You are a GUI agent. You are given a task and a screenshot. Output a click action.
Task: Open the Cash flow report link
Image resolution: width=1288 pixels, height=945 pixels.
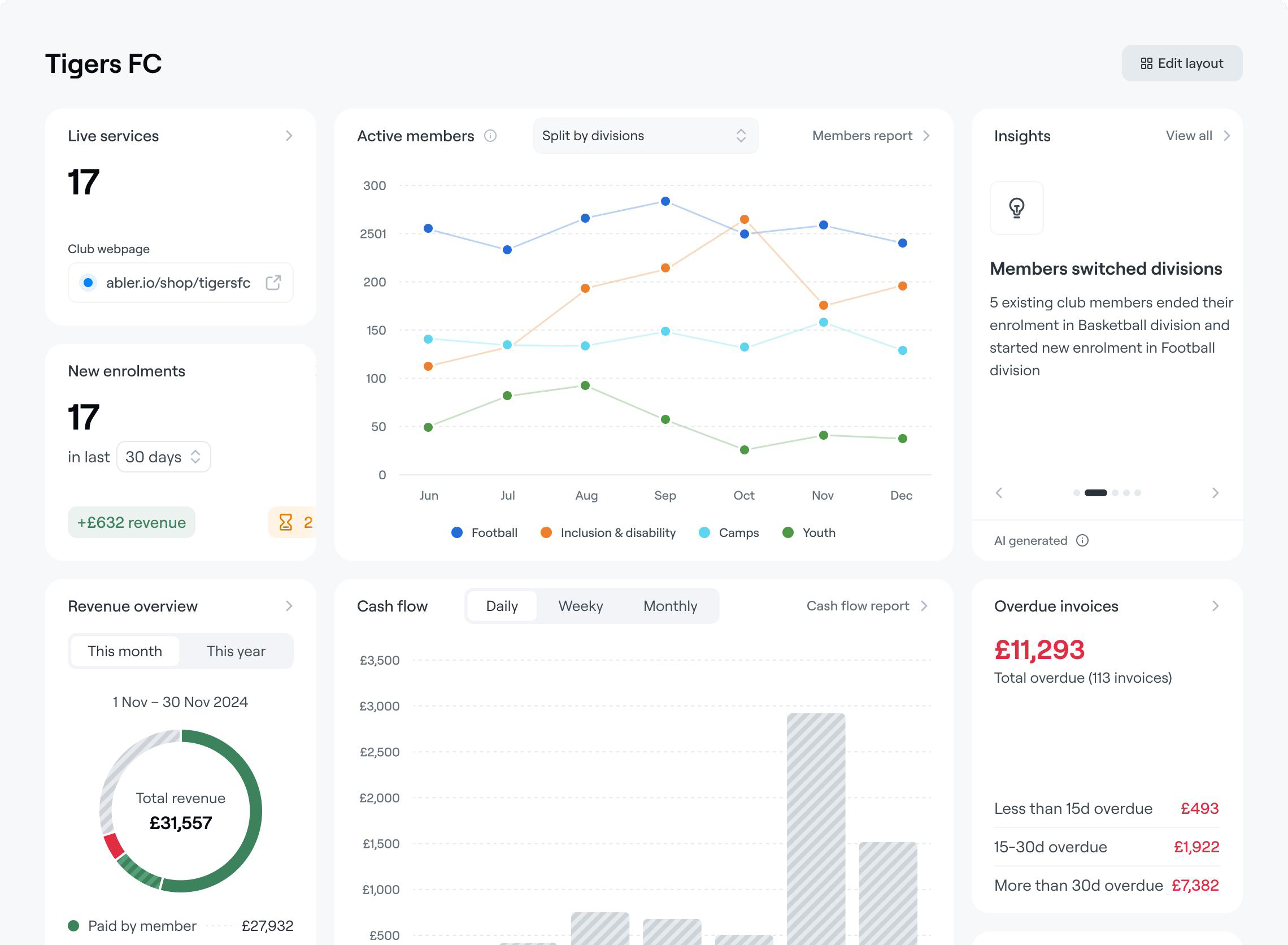pos(867,606)
